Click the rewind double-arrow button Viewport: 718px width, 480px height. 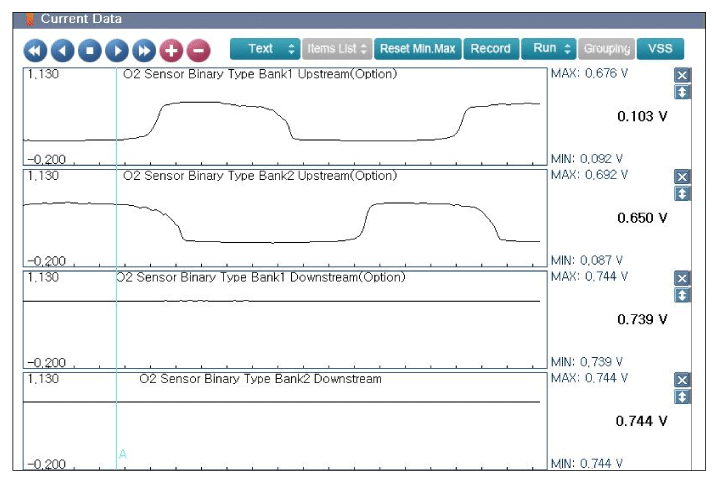[35, 50]
